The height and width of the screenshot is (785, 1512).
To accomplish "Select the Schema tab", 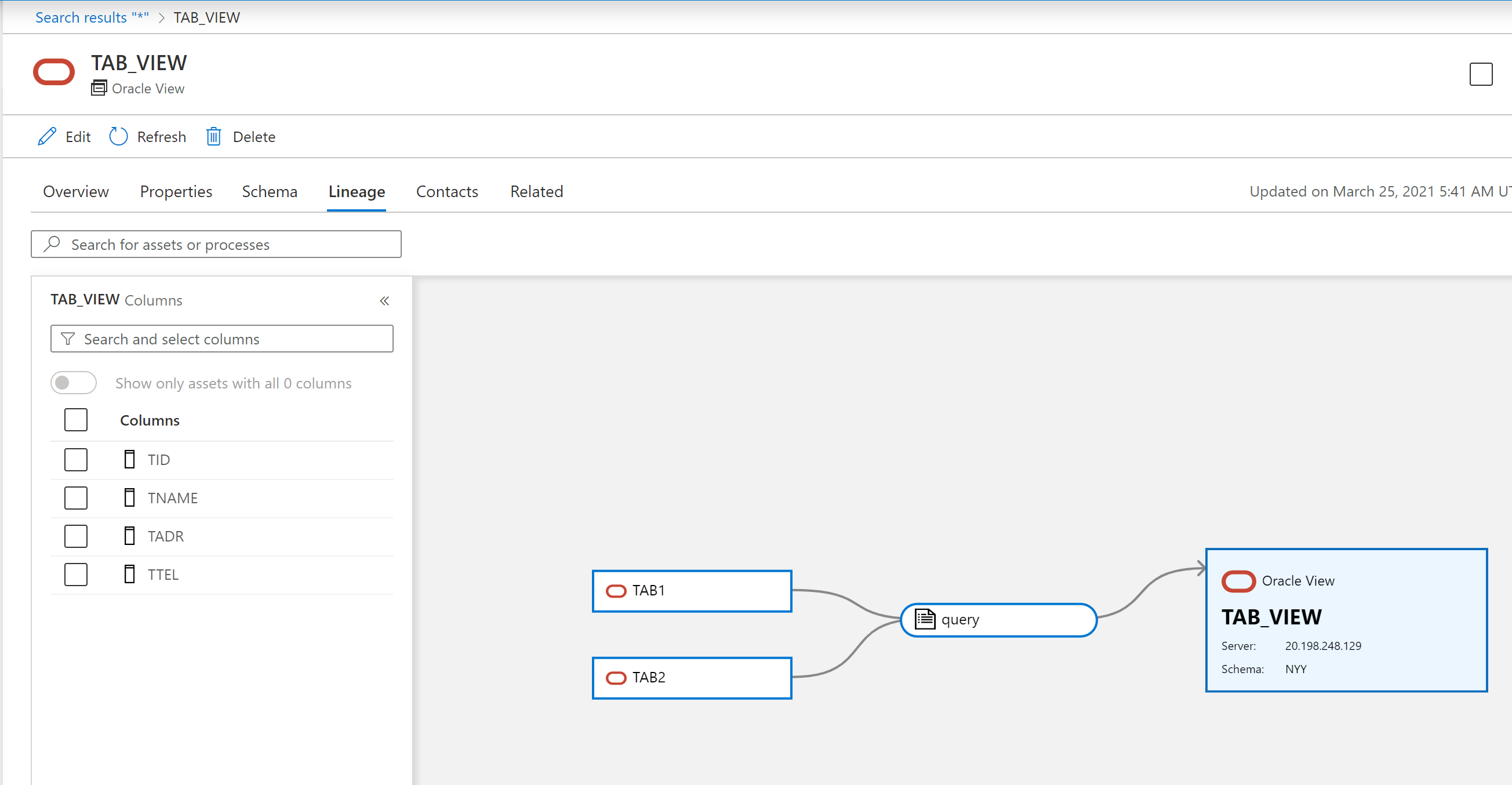I will [x=269, y=190].
